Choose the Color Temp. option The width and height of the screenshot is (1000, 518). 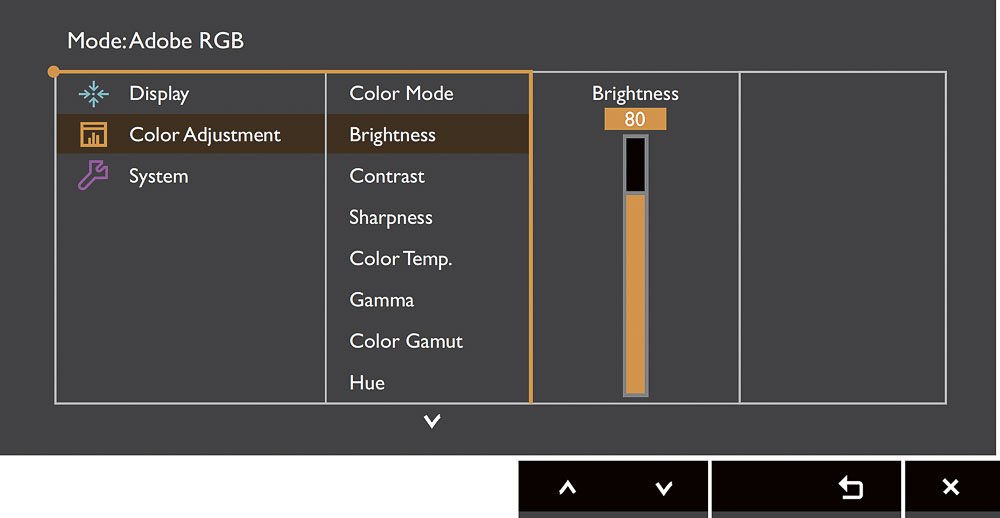coord(401,259)
